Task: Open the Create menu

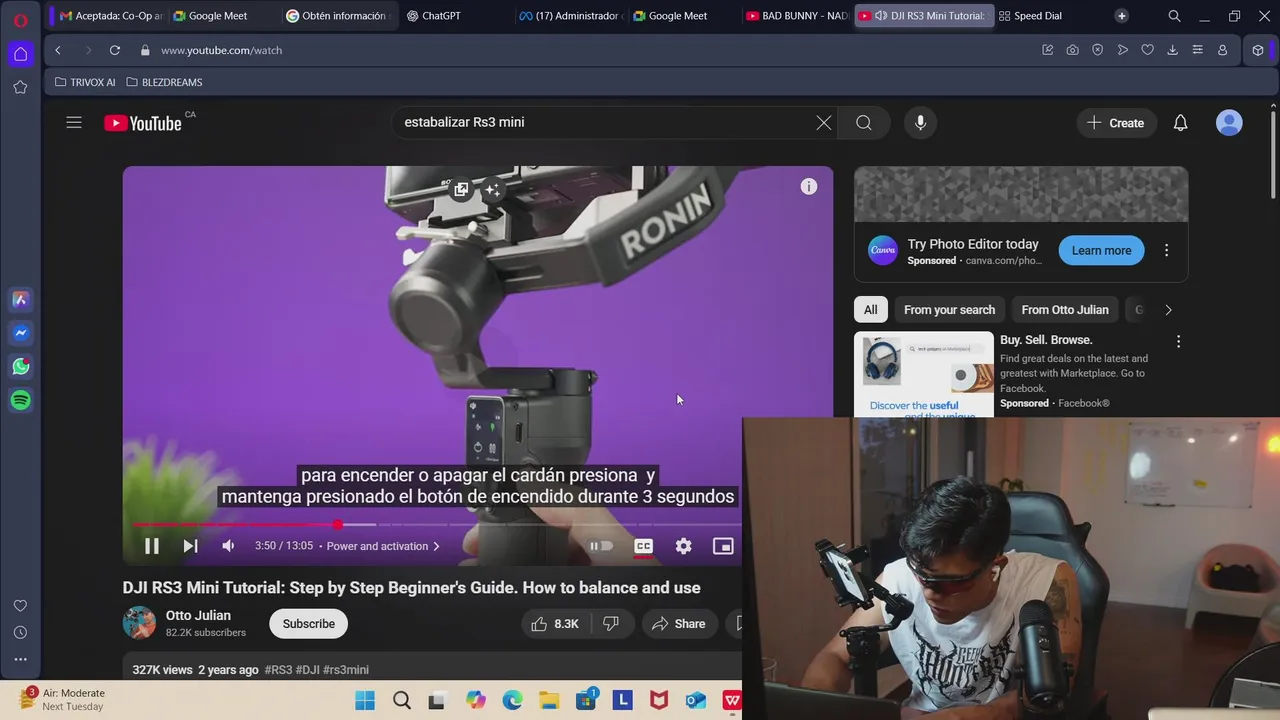Action: coord(1116,123)
